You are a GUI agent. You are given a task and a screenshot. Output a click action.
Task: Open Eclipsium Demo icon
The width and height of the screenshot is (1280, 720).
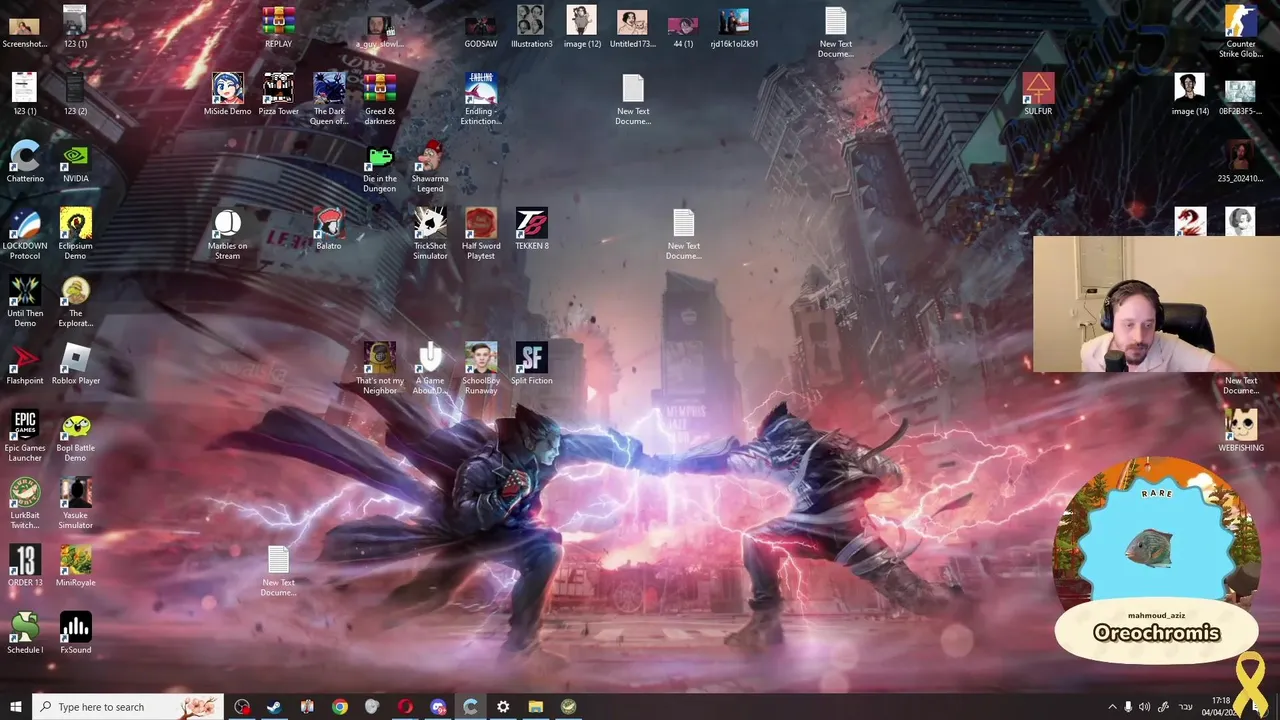tap(76, 234)
